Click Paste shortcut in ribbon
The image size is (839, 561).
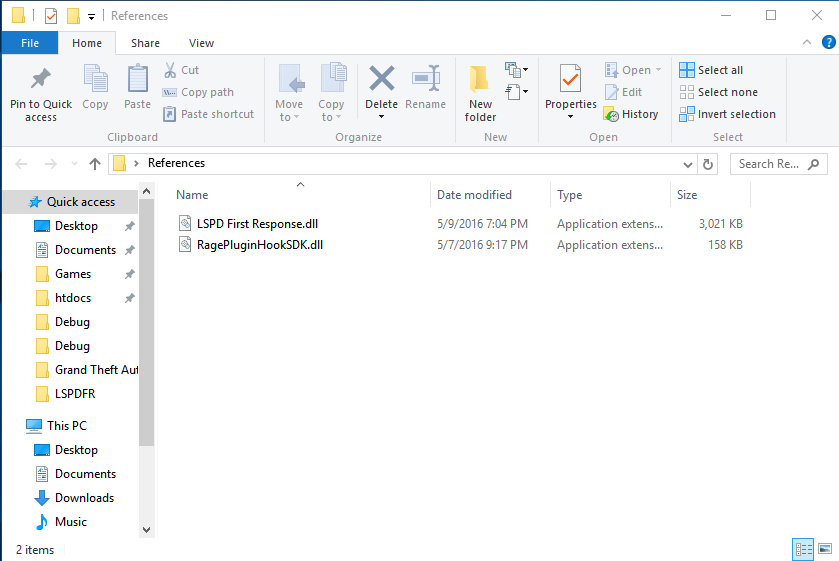pos(209,114)
